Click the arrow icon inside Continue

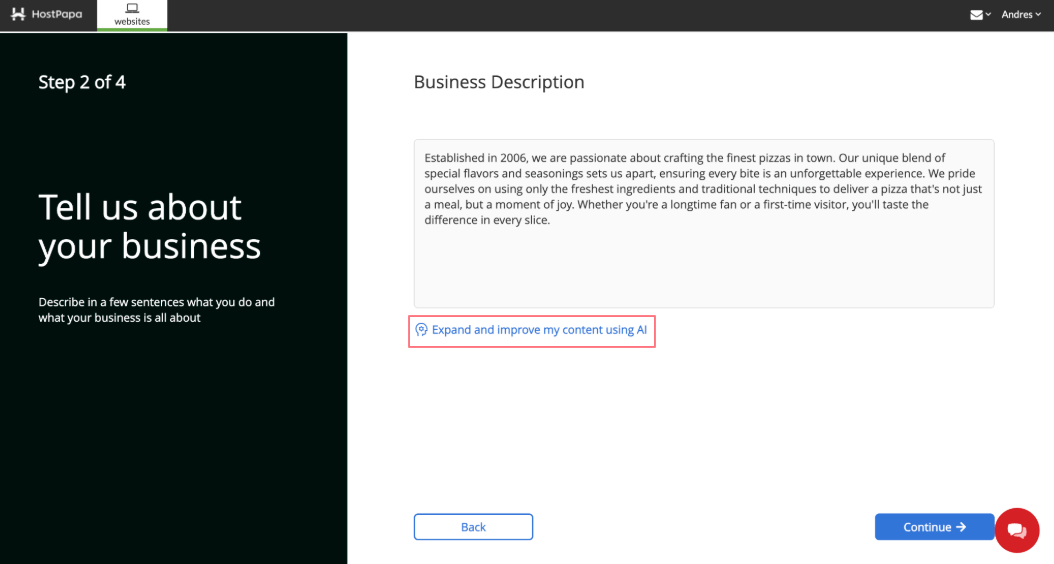(961, 527)
